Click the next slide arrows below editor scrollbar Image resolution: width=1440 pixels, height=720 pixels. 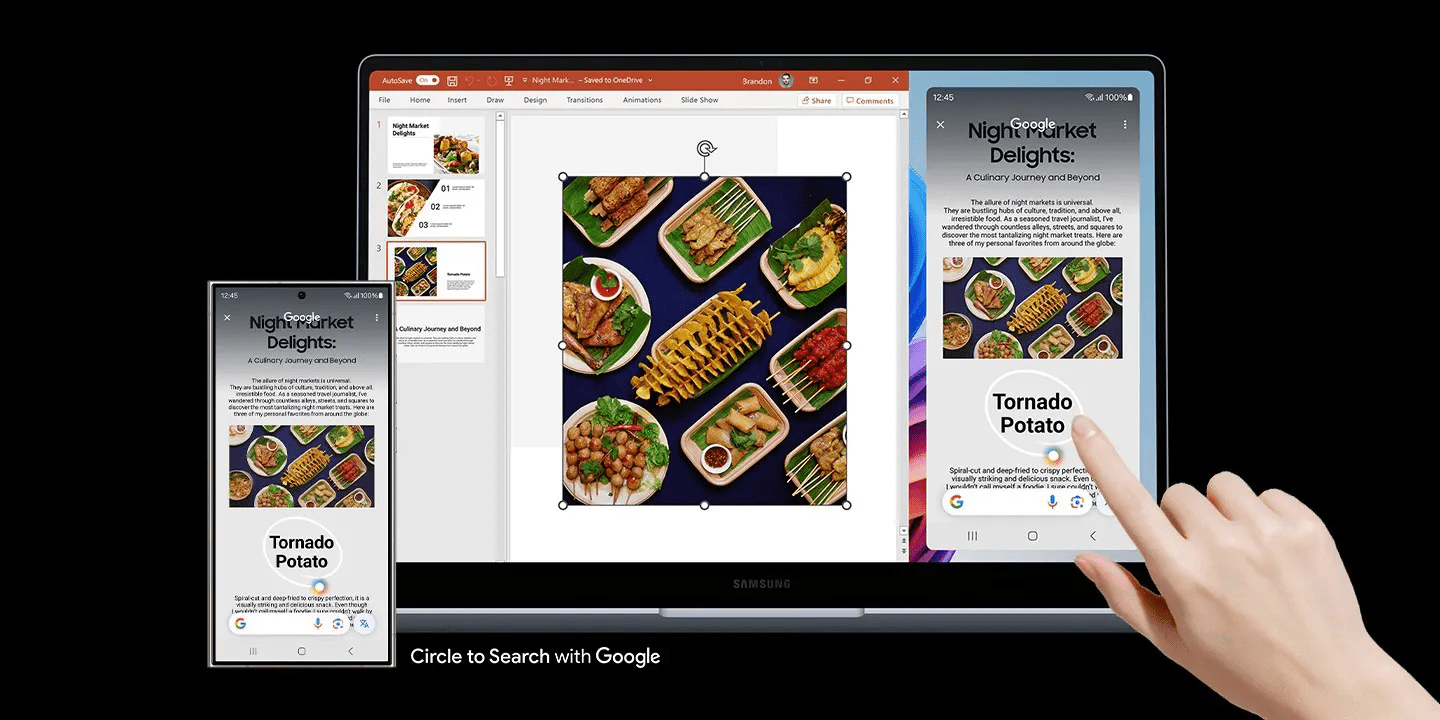pyautogui.click(x=904, y=551)
